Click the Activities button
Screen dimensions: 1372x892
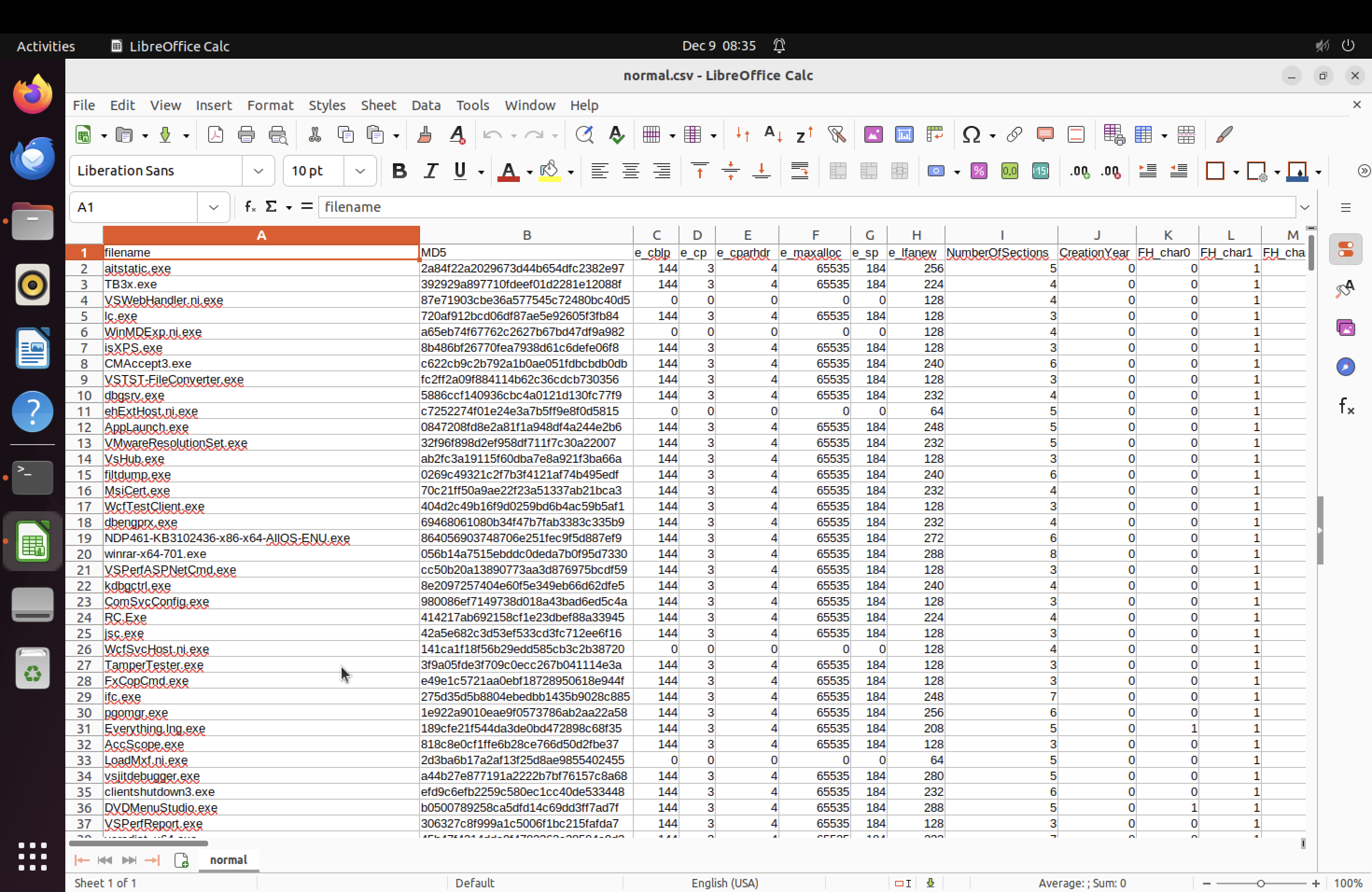[x=46, y=46]
